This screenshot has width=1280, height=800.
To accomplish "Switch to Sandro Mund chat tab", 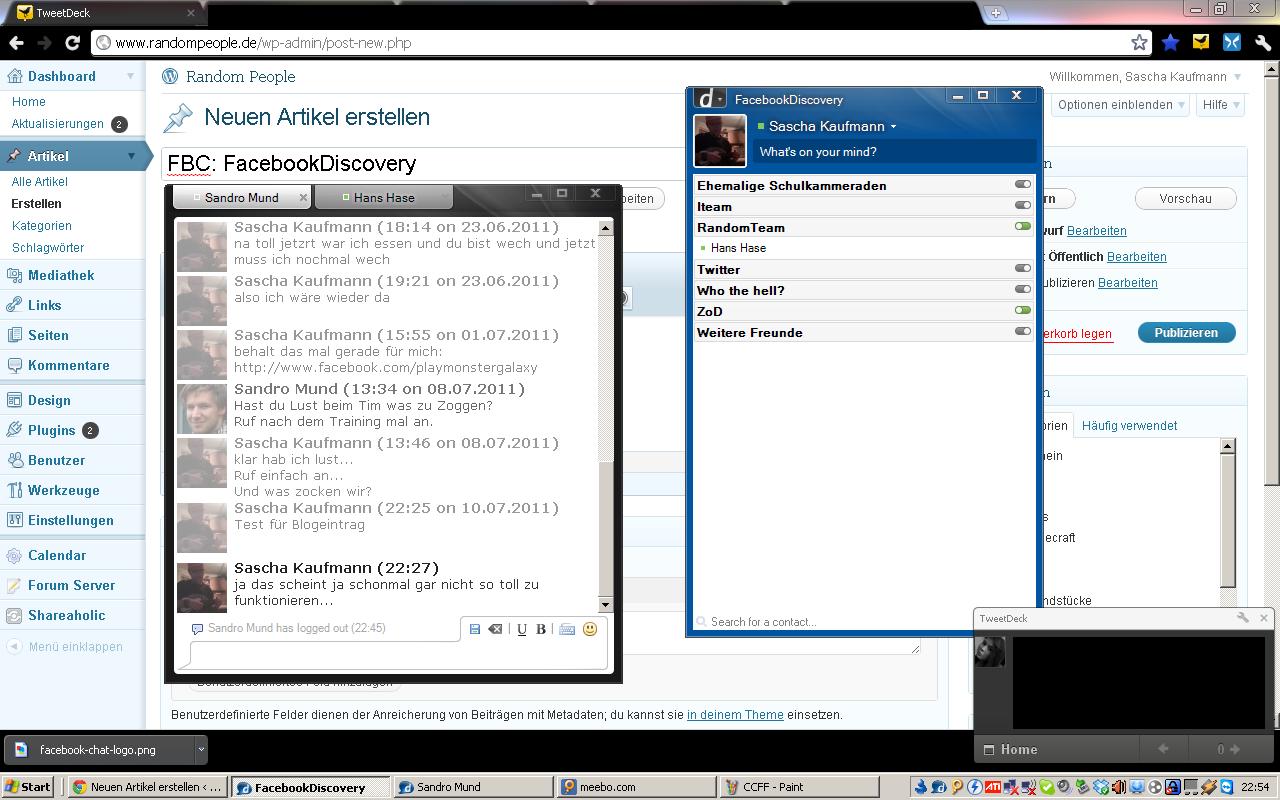I will pyautogui.click(x=242, y=197).
